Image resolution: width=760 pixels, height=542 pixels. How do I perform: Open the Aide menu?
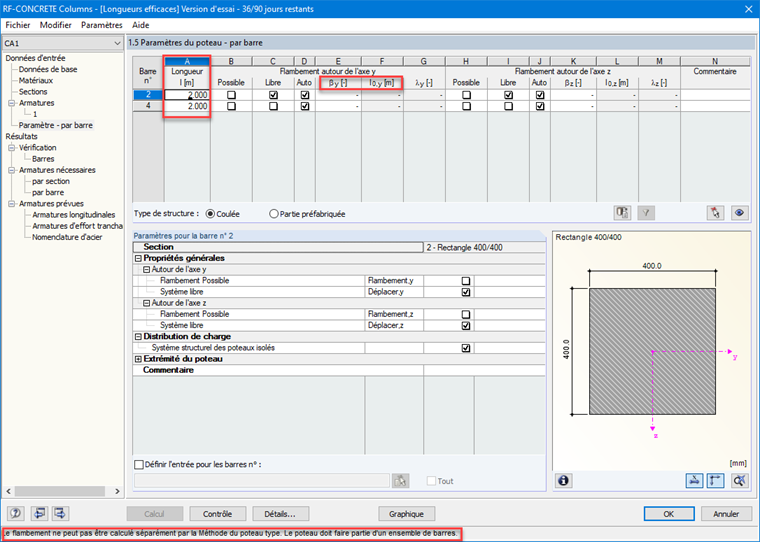141,25
